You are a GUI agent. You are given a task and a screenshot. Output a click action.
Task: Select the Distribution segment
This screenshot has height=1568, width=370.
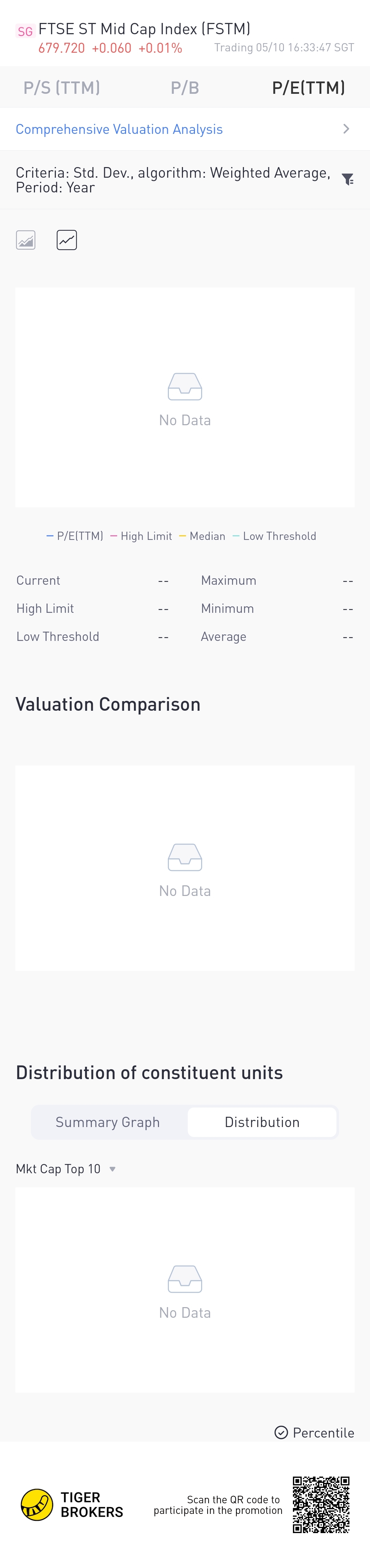(x=262, y=1122)
